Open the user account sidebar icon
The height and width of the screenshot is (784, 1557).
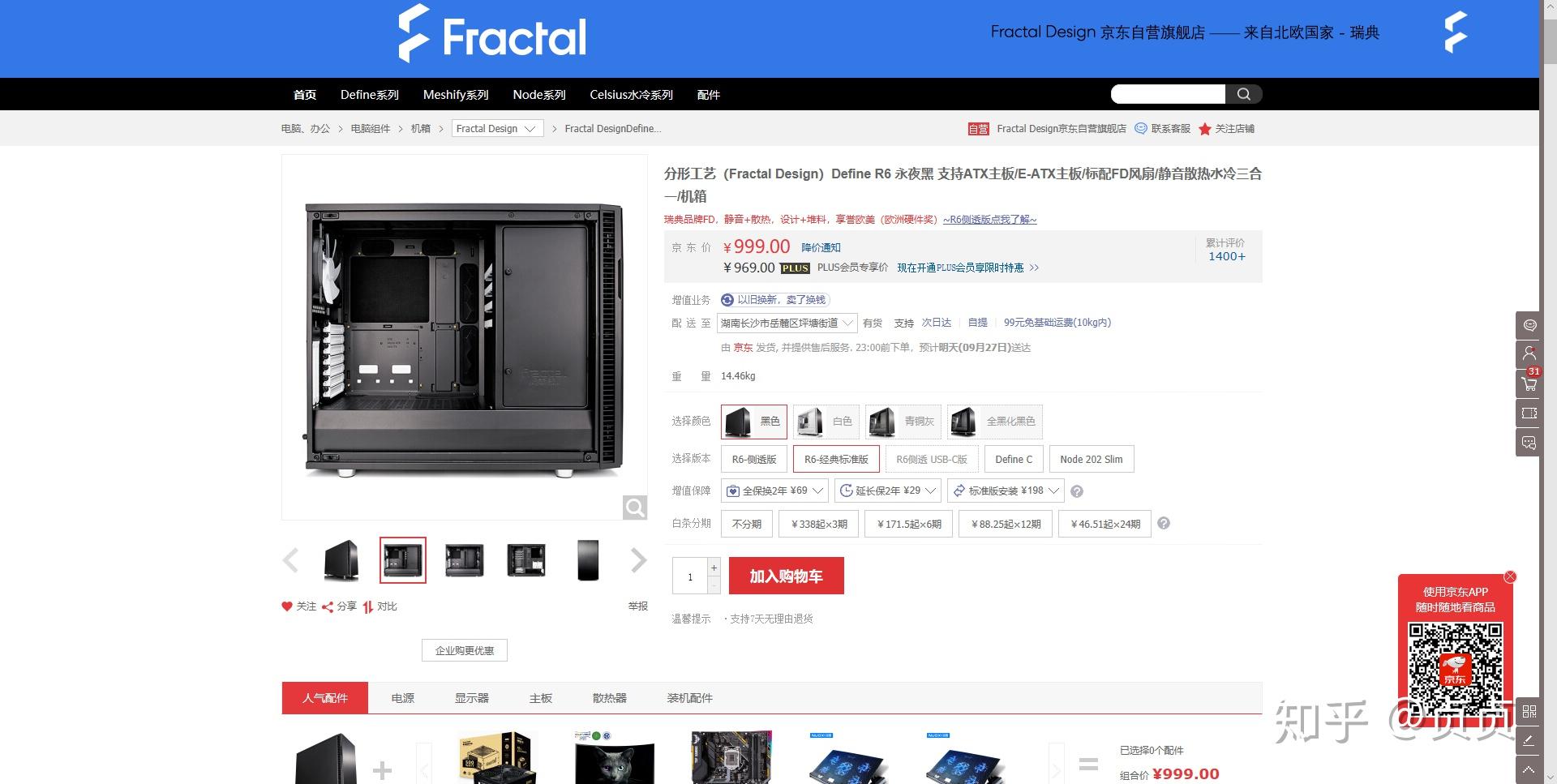(1529, 354)
